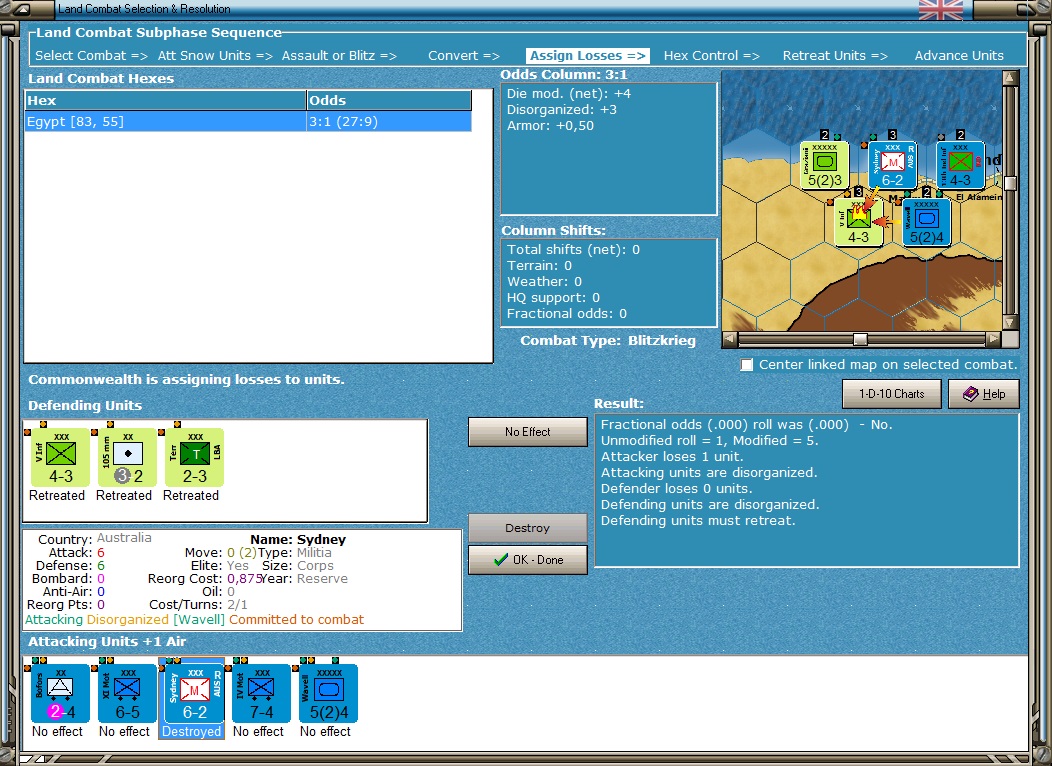The width and height of the screenshot is (1052, 766).
Task: Click the attacked V Inf 4-3 map counter
Action: tap(858, 222)
